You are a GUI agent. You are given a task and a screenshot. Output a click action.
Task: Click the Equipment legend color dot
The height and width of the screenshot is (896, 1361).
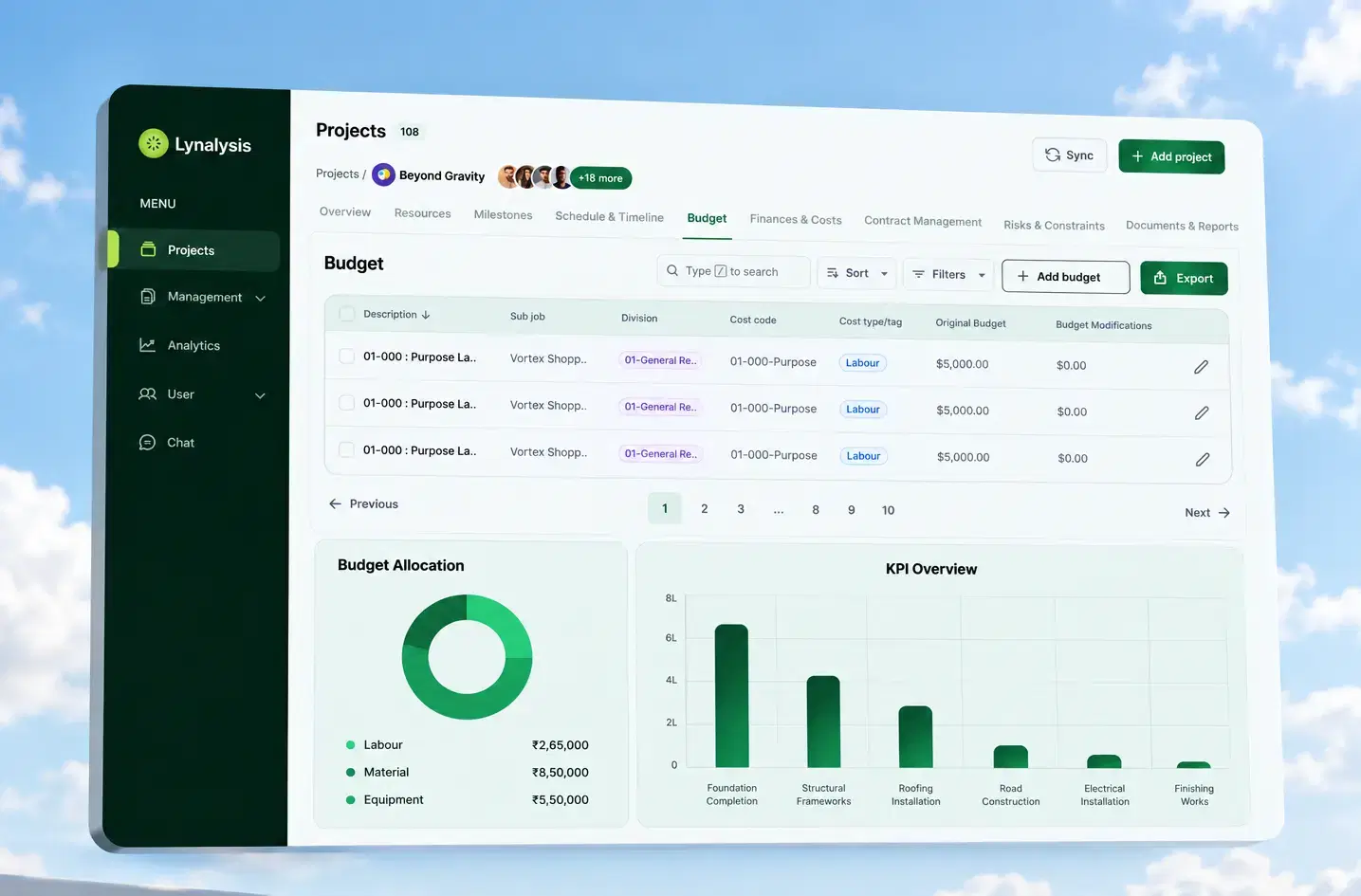pos(351,800)
